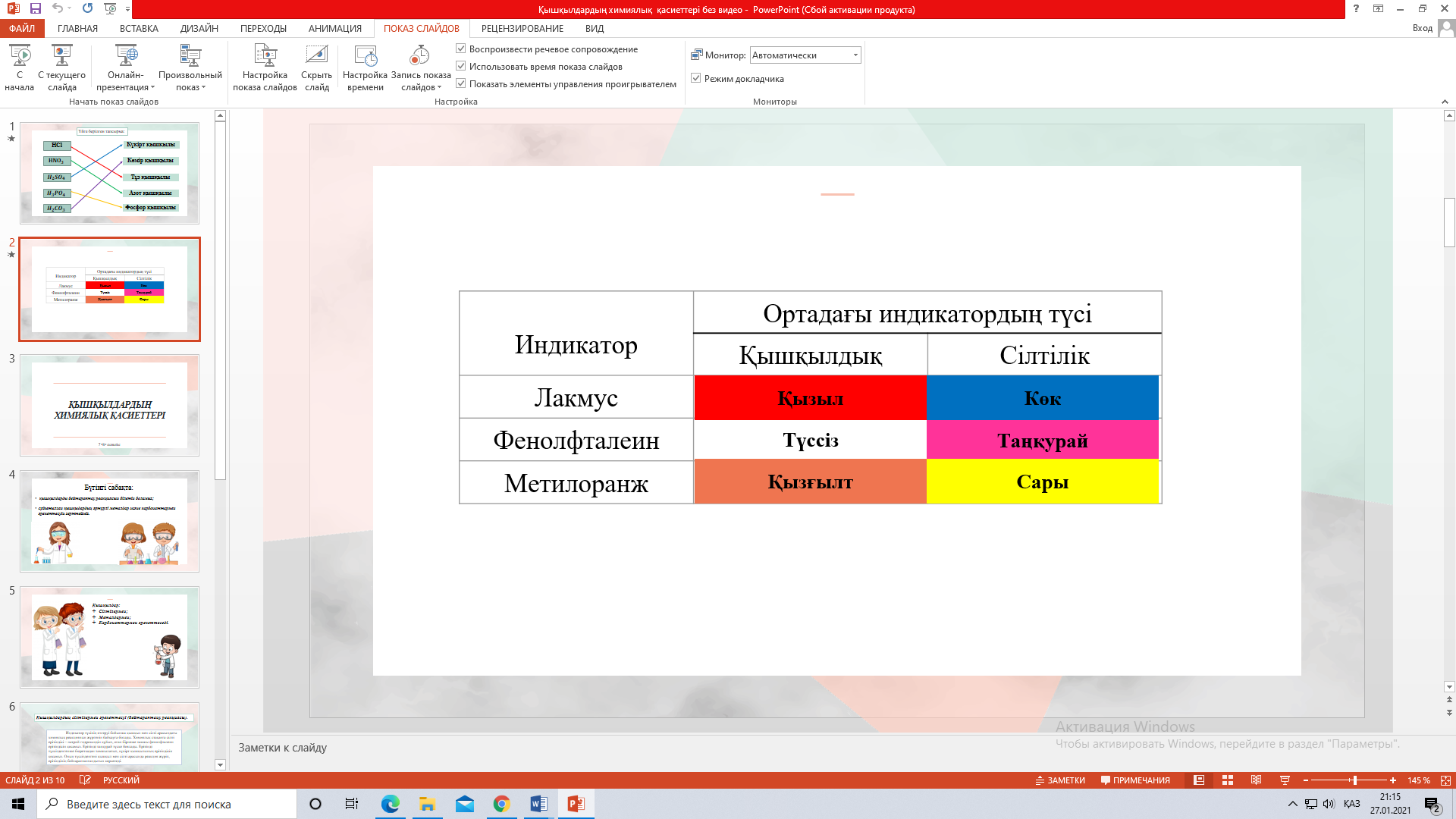Open the АНИМАЦИЯ ribbon tab

click(334, 28)
